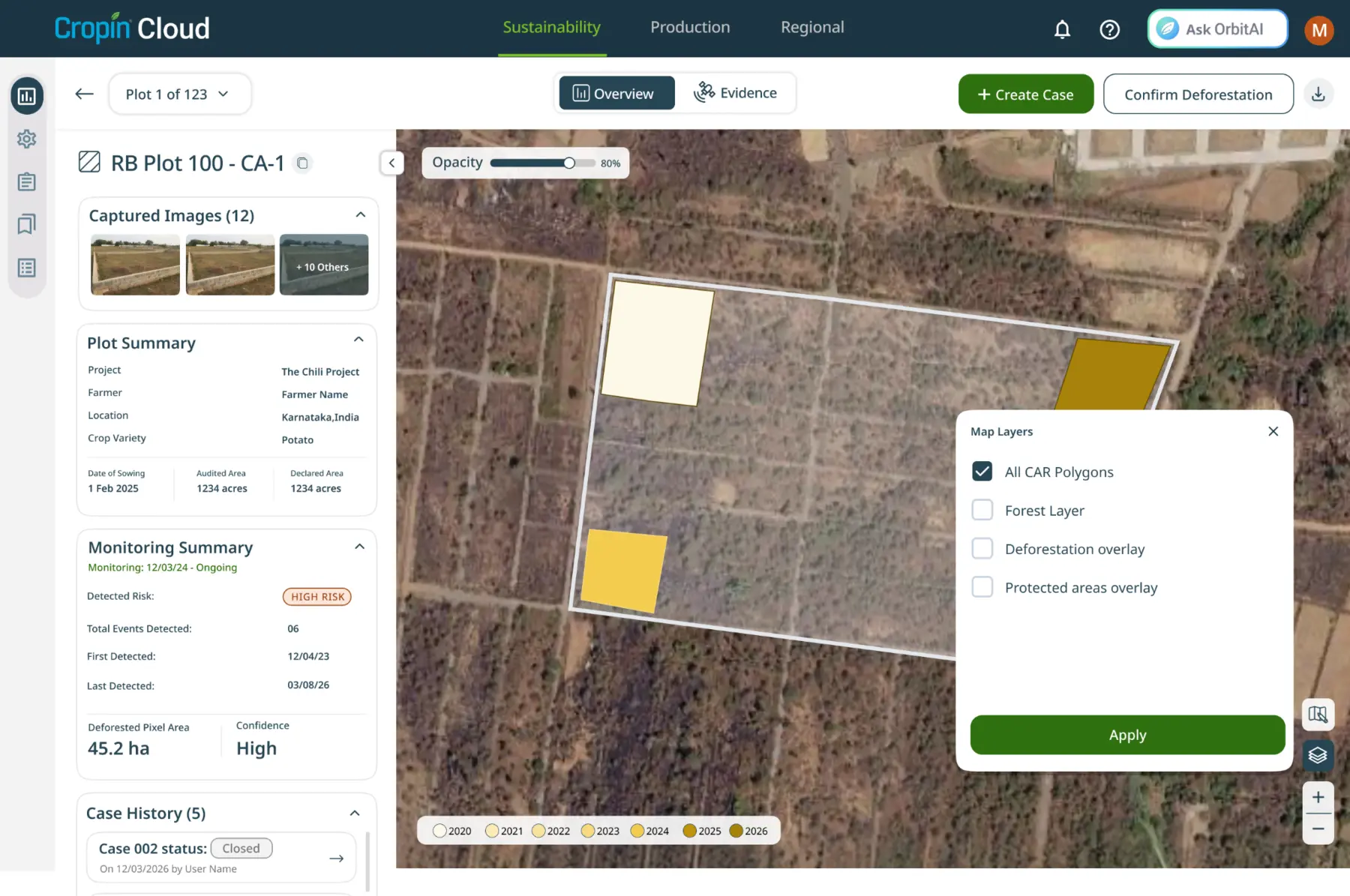The height and width of the screenshot is (896, 1350).
Task: Open the notifications bell
Action: pos(1062,29)
